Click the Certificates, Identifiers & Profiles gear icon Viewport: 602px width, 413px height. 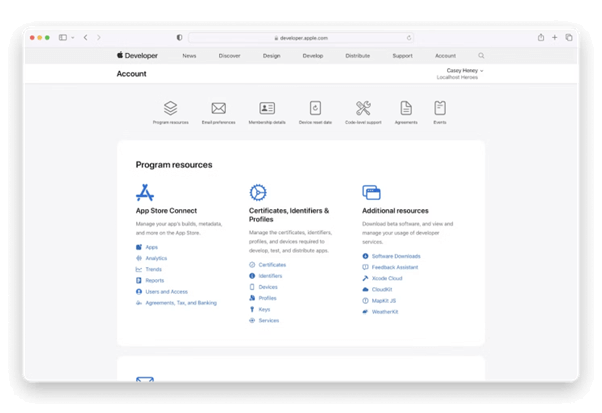point(258,192)
